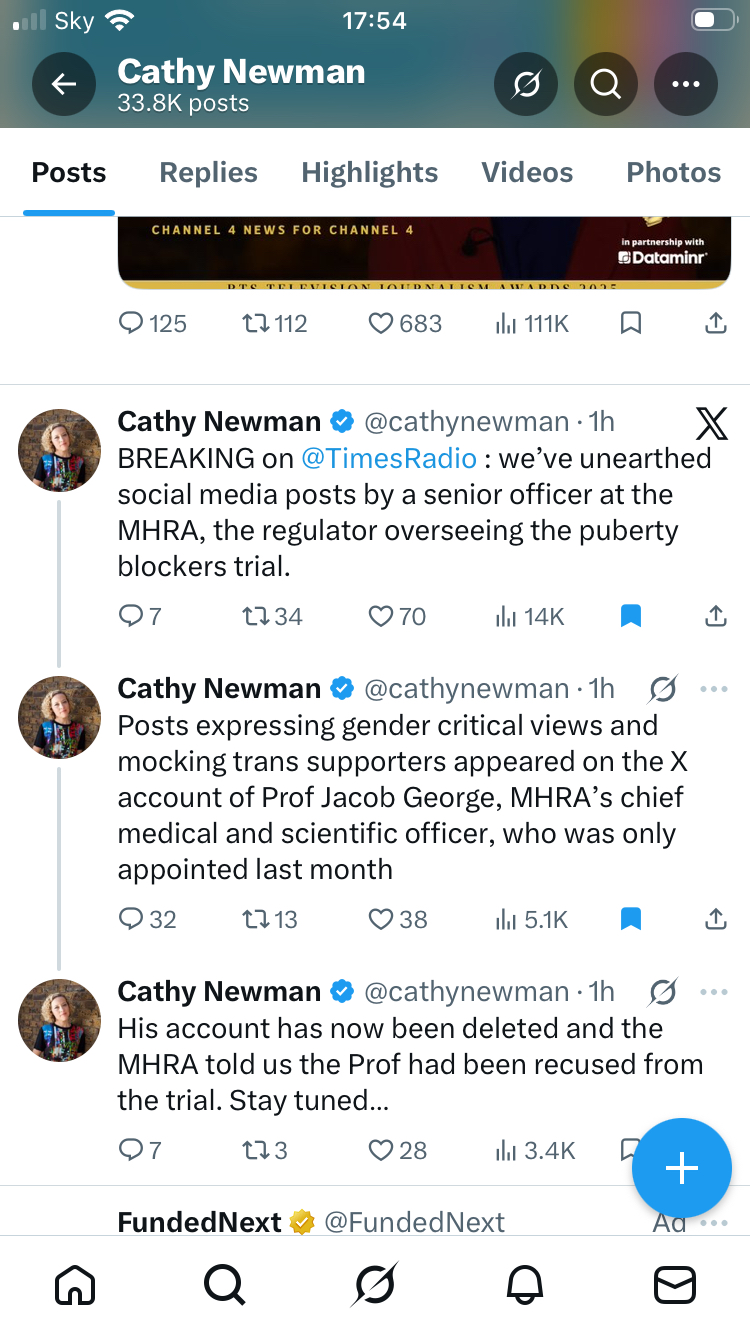The width and height of the screenshot is (750, 1334).
Task: Open search in Cathy Newman's profile
Action: (x=605, y=84)
